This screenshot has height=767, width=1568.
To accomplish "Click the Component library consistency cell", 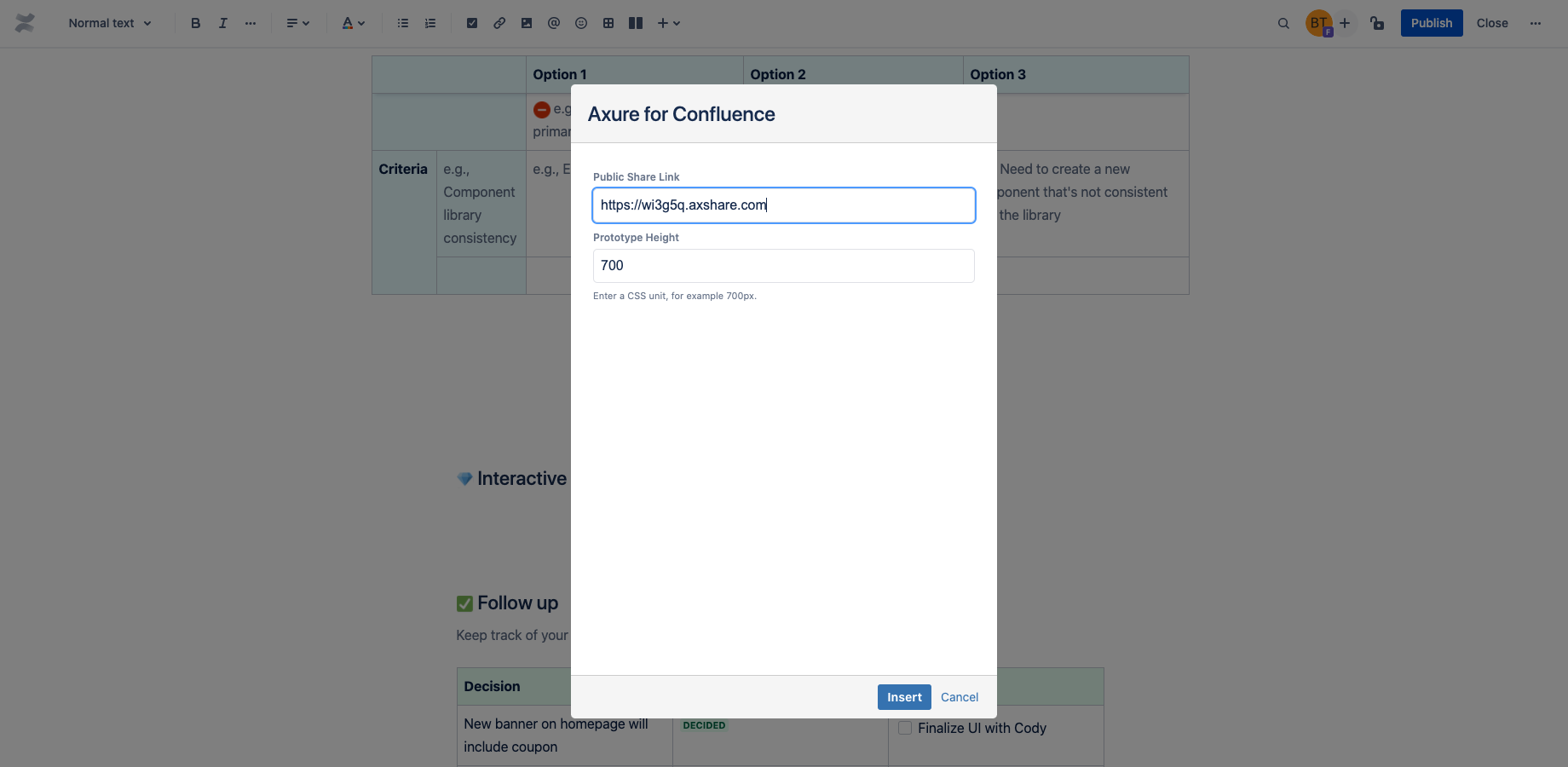I will click(x=481, y=204).
